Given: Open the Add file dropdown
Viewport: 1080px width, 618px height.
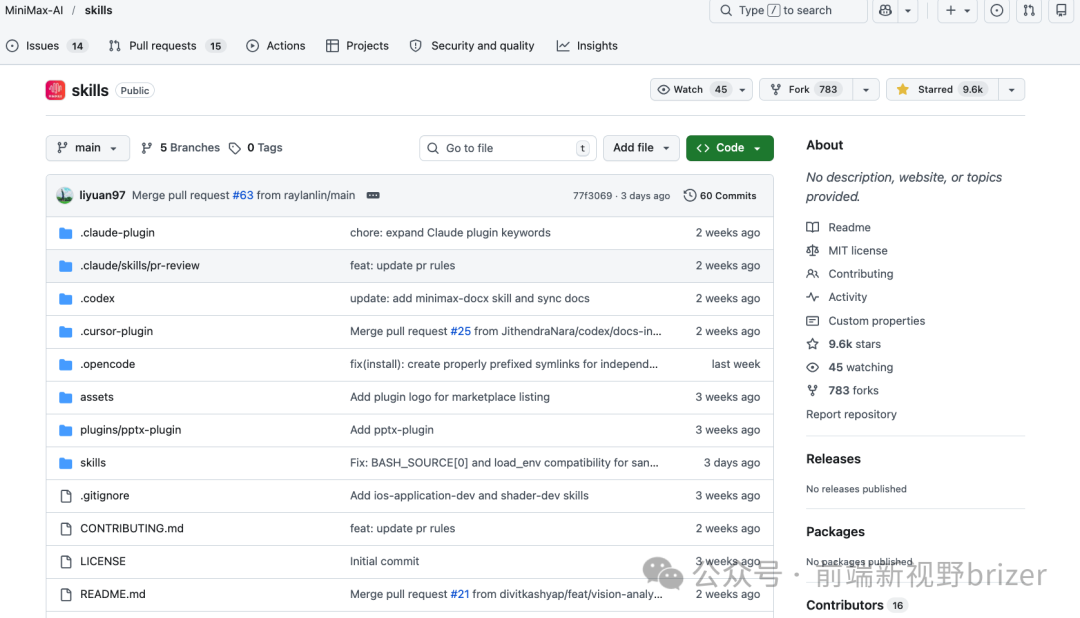Looking at the screenshot, I should pyautogui.click(x=641, y=148).
